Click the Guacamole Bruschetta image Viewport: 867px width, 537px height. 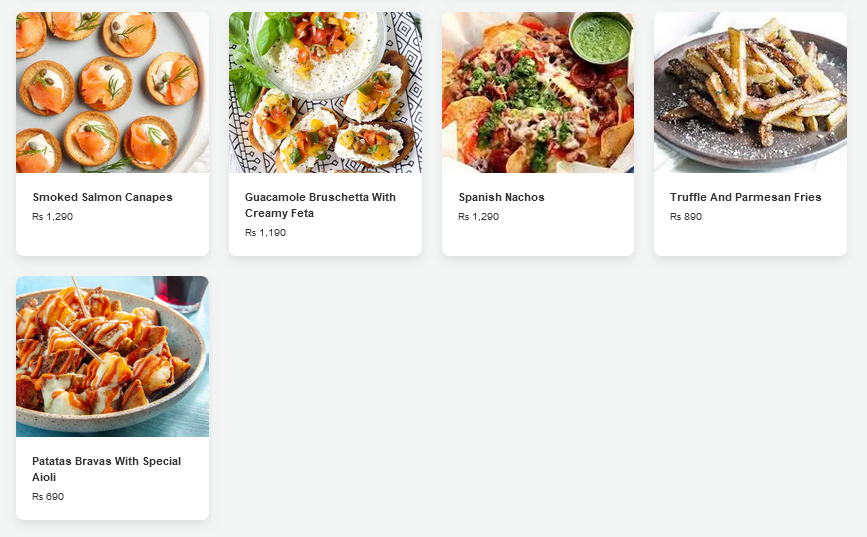click(x=325, y=92)
